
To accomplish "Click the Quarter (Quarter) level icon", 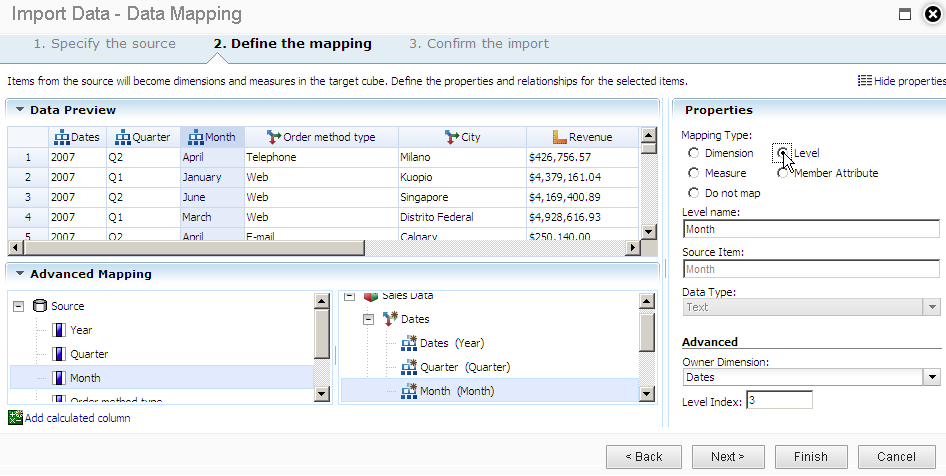I will (409, 367).
